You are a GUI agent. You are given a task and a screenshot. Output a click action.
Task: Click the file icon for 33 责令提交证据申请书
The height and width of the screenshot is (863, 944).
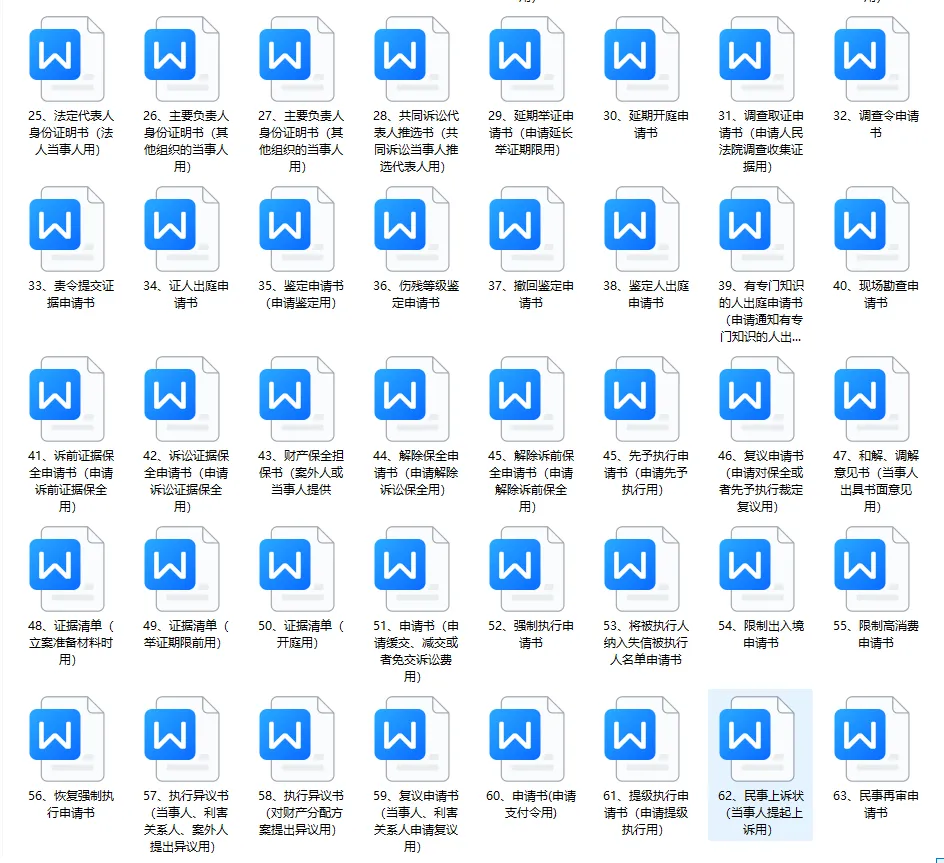click(x=67, y=229)
